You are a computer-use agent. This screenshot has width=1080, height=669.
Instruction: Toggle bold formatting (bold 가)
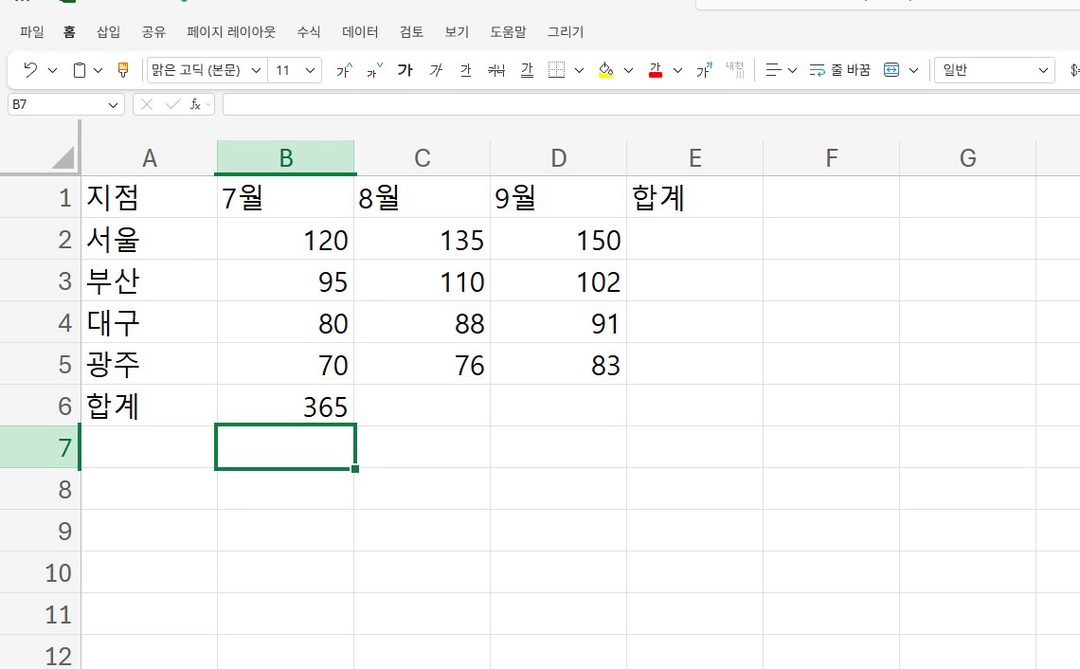coord(405,70)
